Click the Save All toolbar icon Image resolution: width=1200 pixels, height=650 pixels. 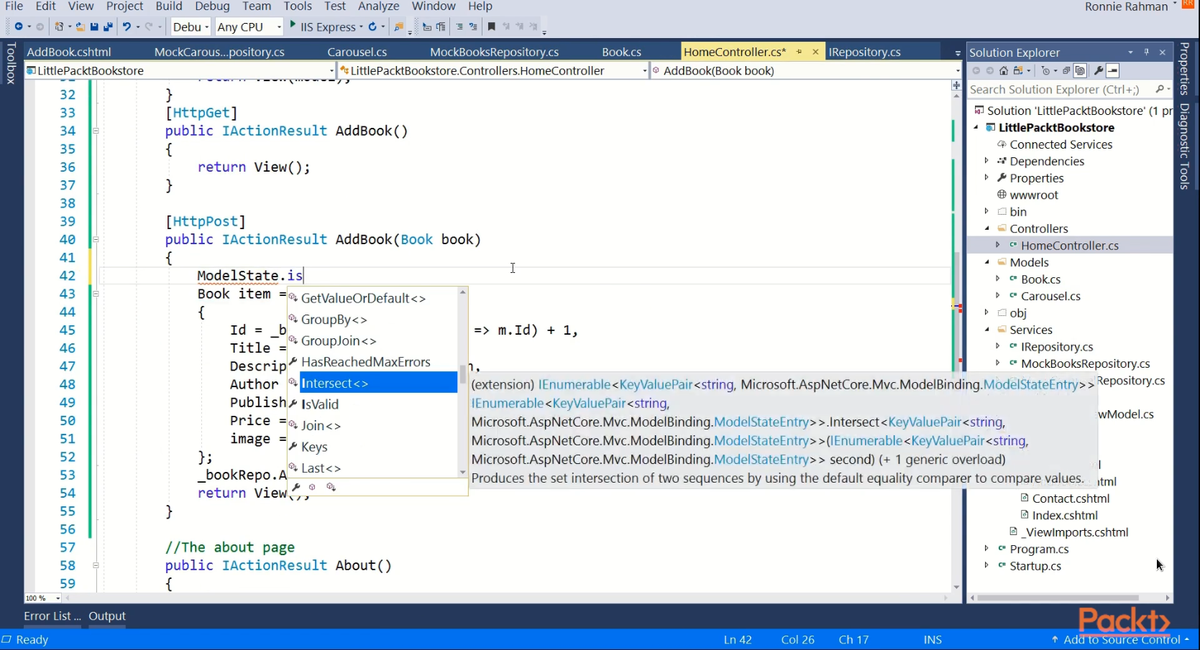click(107, 27)
